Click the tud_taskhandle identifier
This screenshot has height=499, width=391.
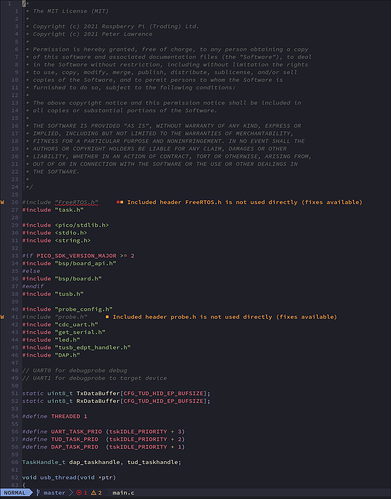pyautogui.click(x=153, y=462)
